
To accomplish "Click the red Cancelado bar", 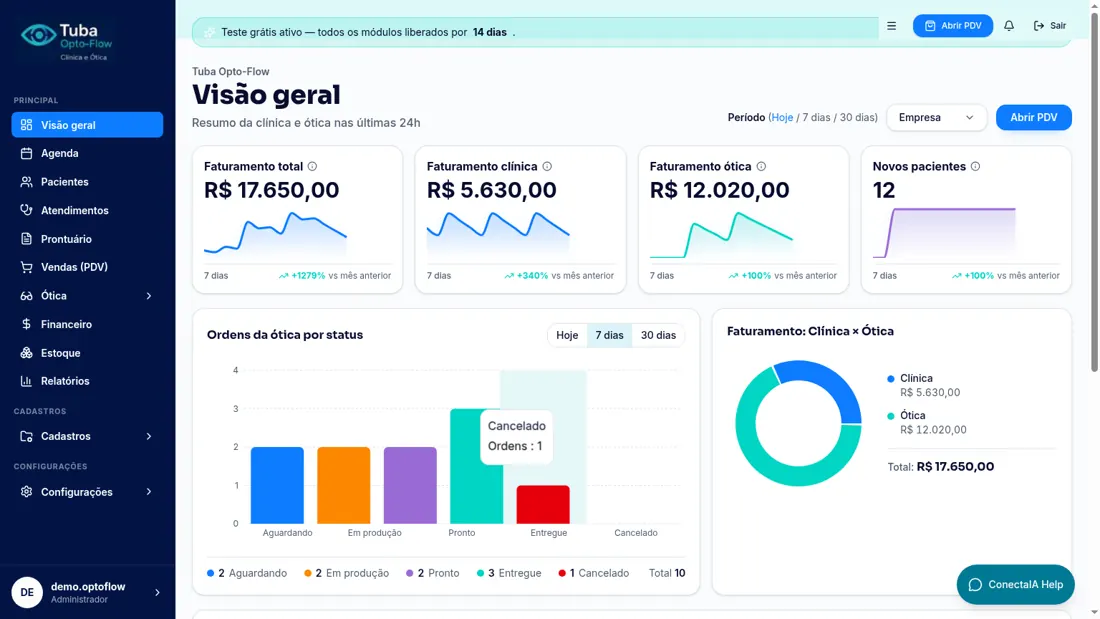I will pos(543,504).
